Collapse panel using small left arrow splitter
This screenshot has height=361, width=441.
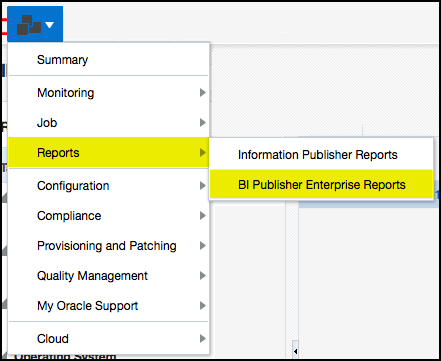[x=295, y=351]
